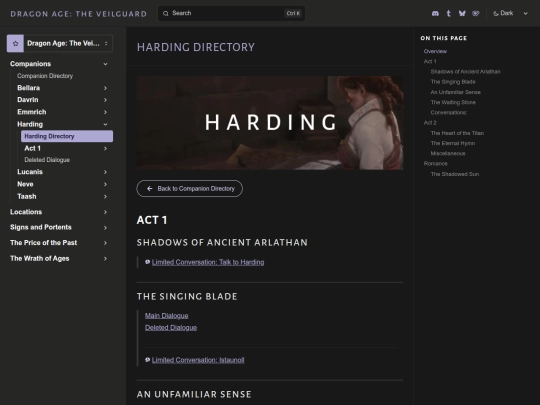Jump to Conversations: outline entry
Viewport: 540px width, 405px height.
point(449,113)
